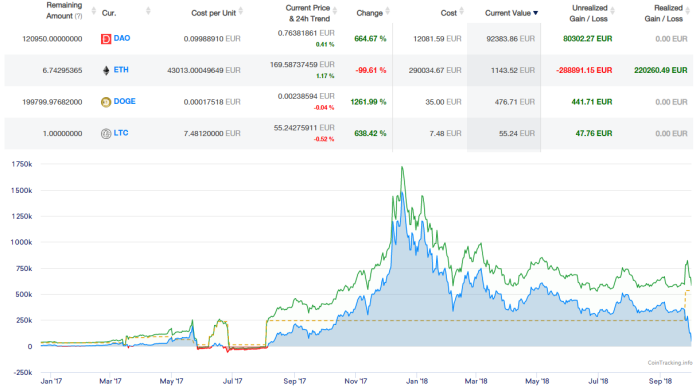Click DAO change 664.67 %
The height and width of the screenshot is (387, 700).
pos(370,39)
